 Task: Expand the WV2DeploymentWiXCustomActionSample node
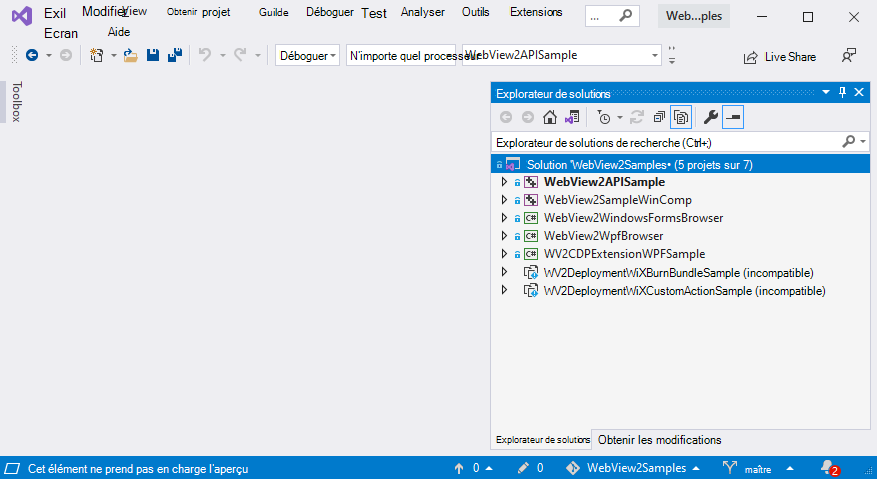click(x=504, y=290)
